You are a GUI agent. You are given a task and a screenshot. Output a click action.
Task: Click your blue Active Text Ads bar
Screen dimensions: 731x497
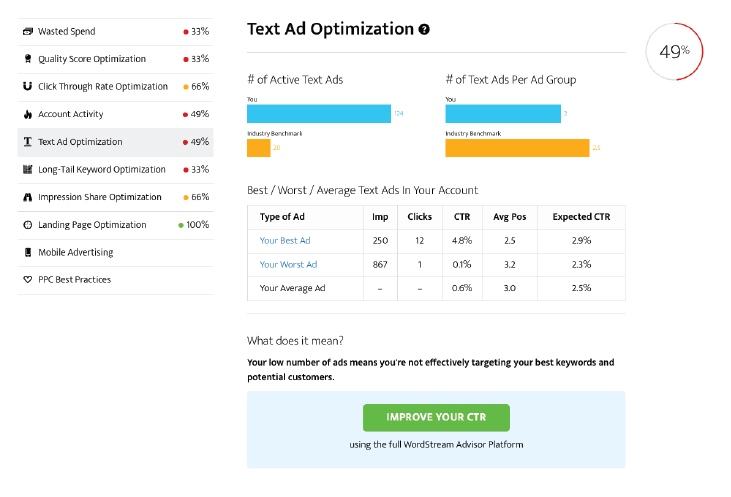[319, 114]
